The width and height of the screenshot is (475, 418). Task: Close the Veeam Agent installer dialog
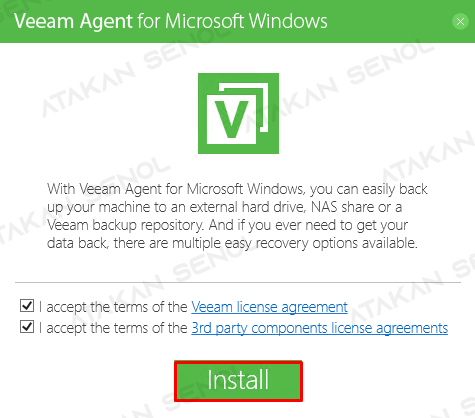(x=460, y=22)
